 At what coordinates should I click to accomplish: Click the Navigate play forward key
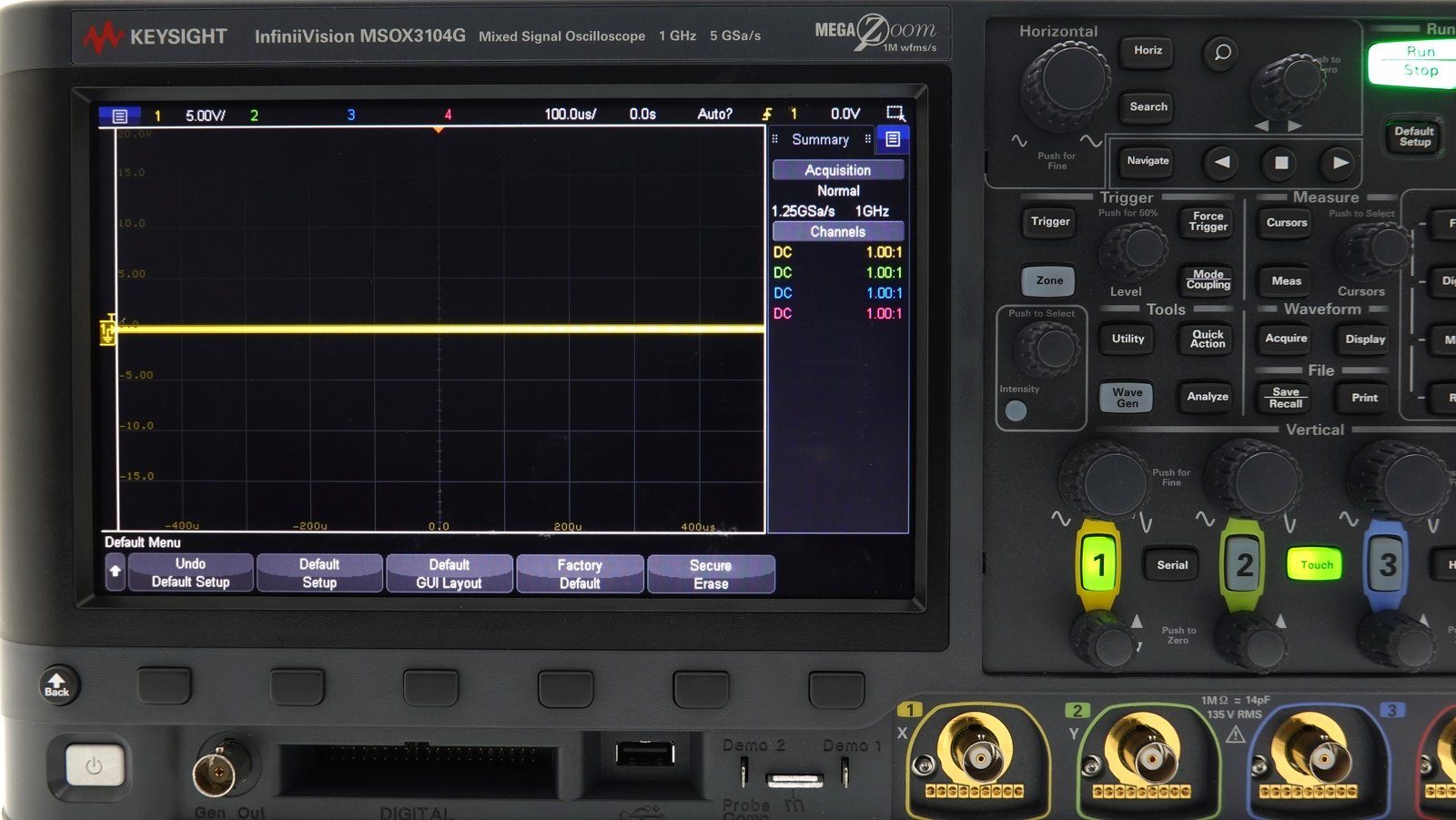[x=1340, y=163]
